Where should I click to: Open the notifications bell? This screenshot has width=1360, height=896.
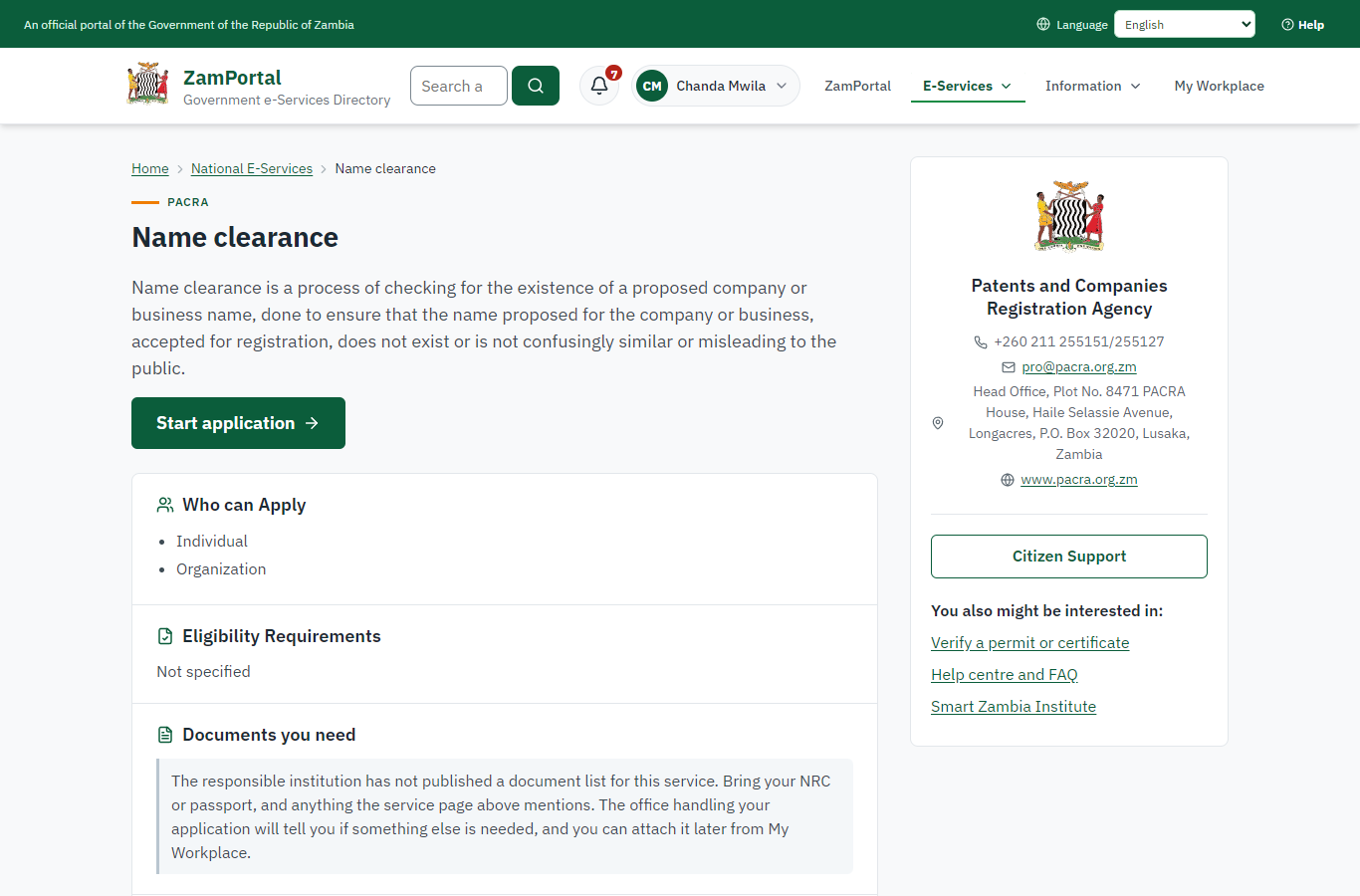599,86
